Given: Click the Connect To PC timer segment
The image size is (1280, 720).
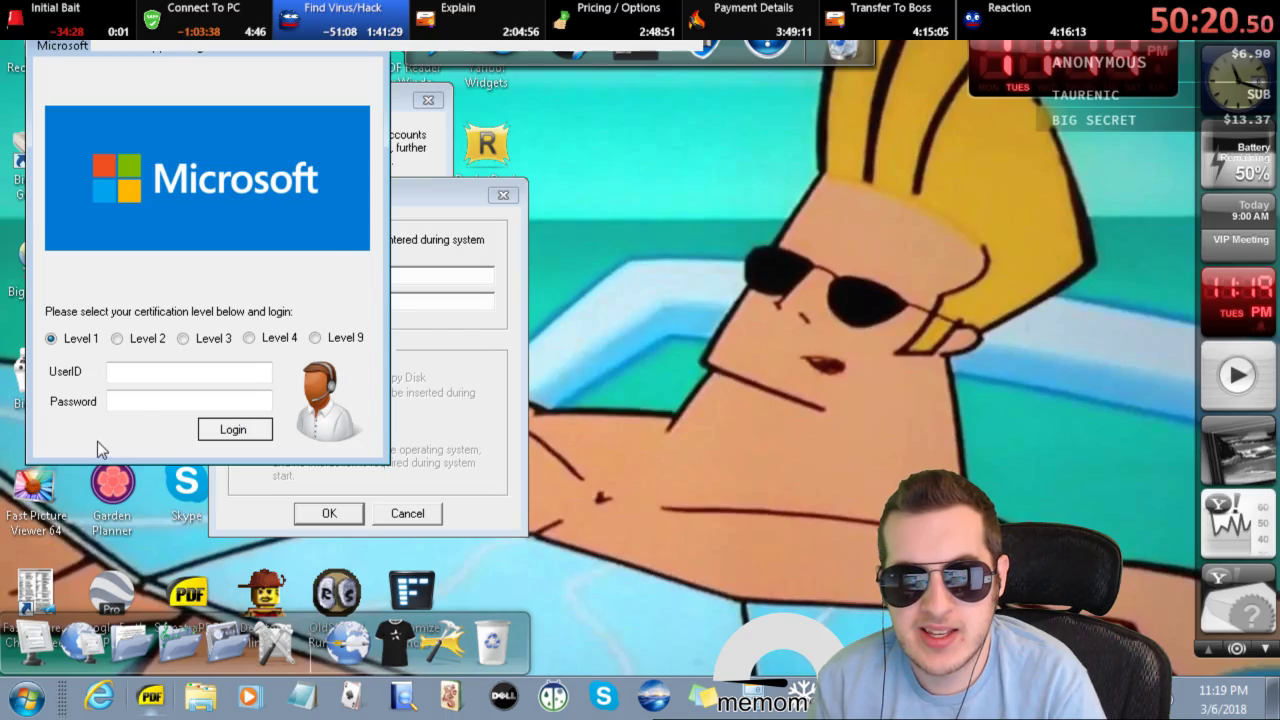Looking at the screenshot, I should point(203,19).
